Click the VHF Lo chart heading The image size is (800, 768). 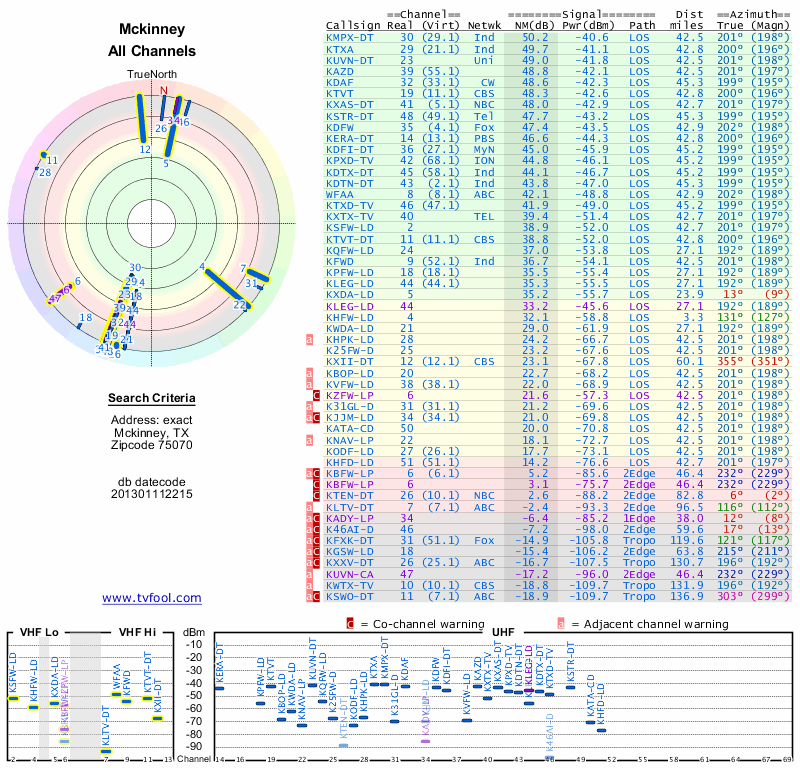pyautogui.click(x=39, y=632)
